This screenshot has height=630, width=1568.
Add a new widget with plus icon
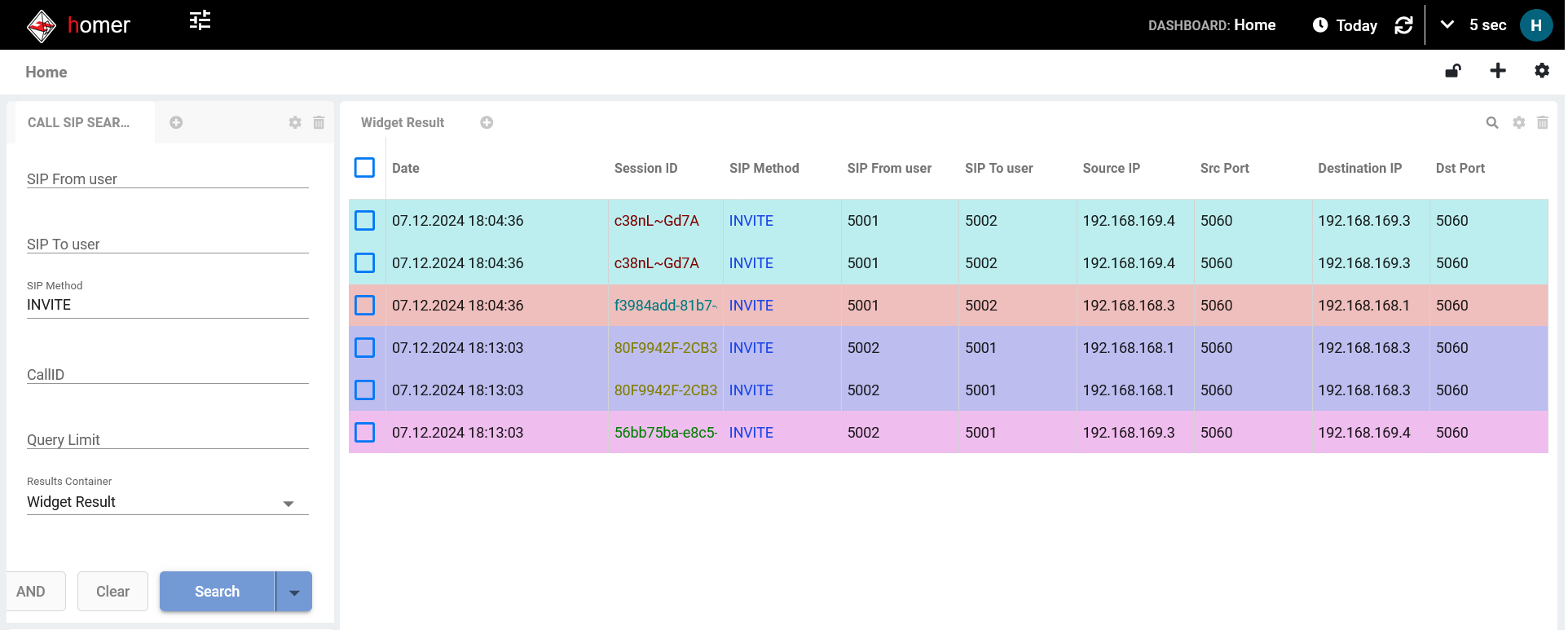pos(1498,71)
